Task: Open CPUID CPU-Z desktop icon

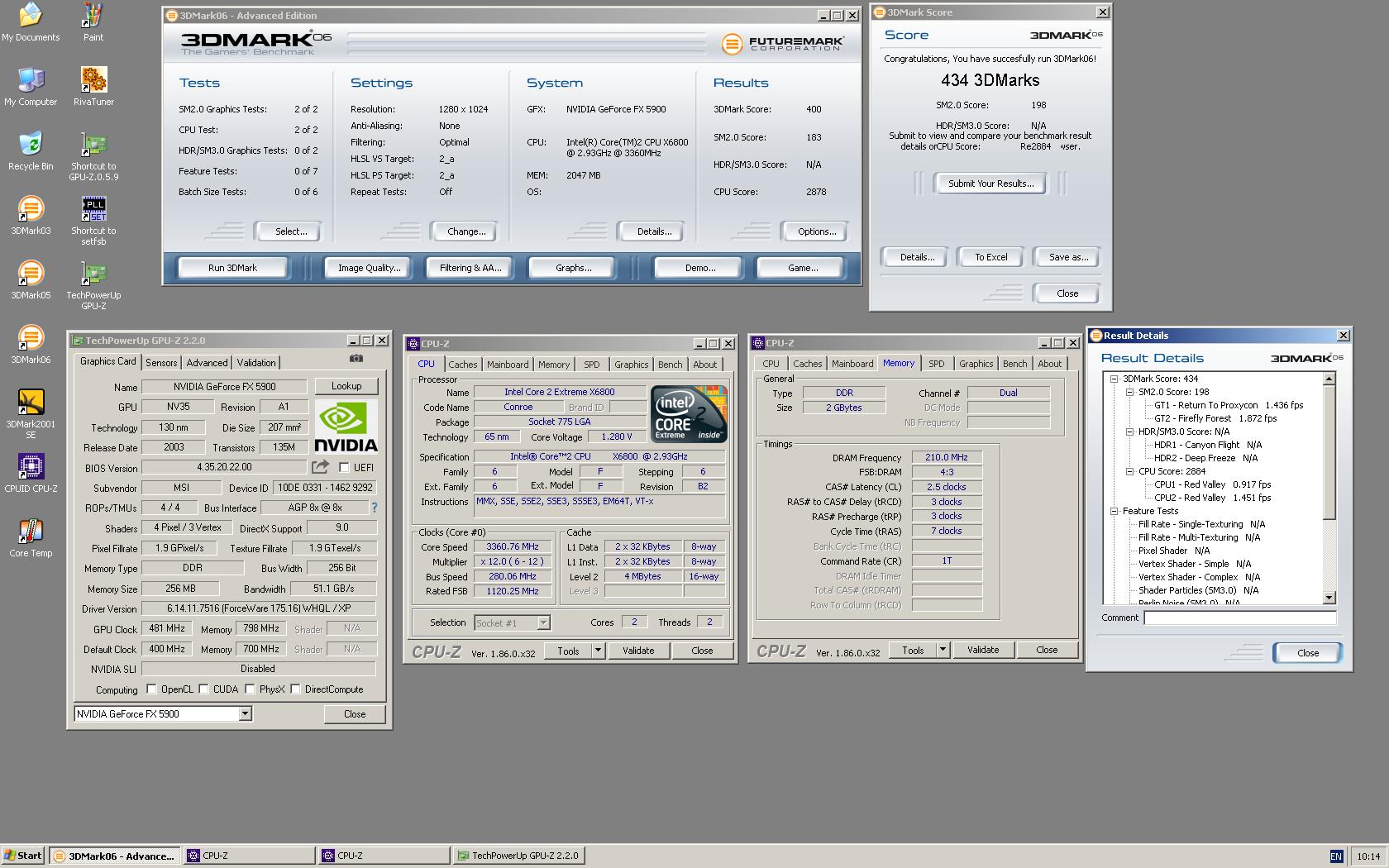Action: [31, 473]
